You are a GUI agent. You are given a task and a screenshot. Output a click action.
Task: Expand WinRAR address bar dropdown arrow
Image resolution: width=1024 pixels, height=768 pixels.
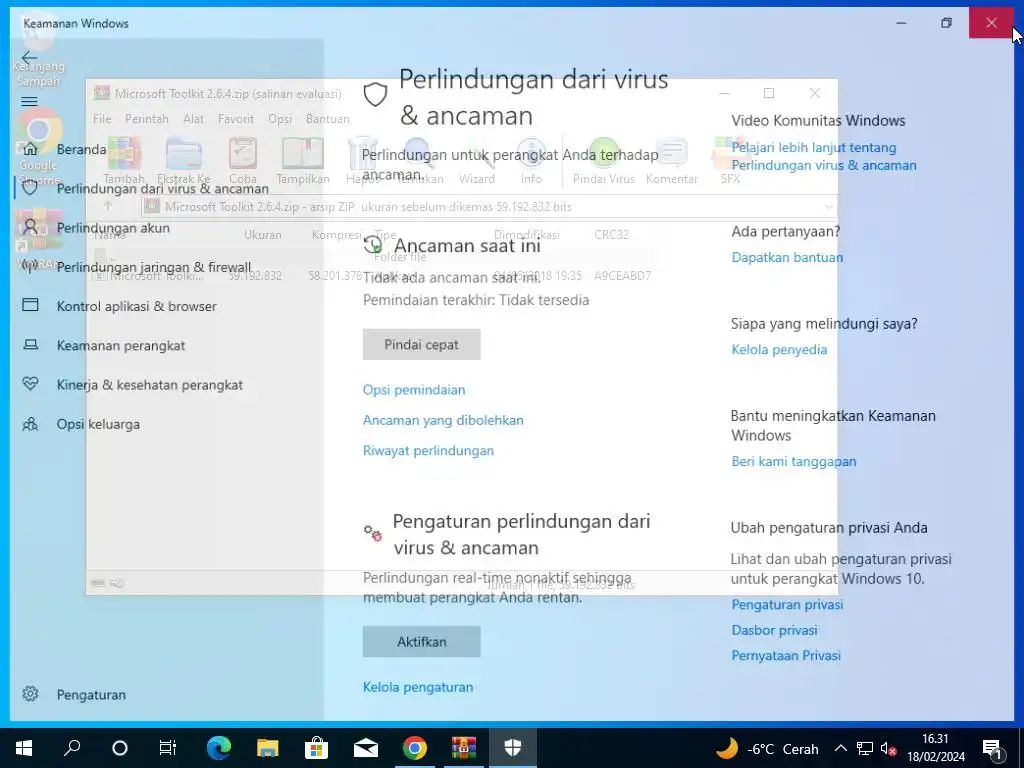click(x=828, y=207)
